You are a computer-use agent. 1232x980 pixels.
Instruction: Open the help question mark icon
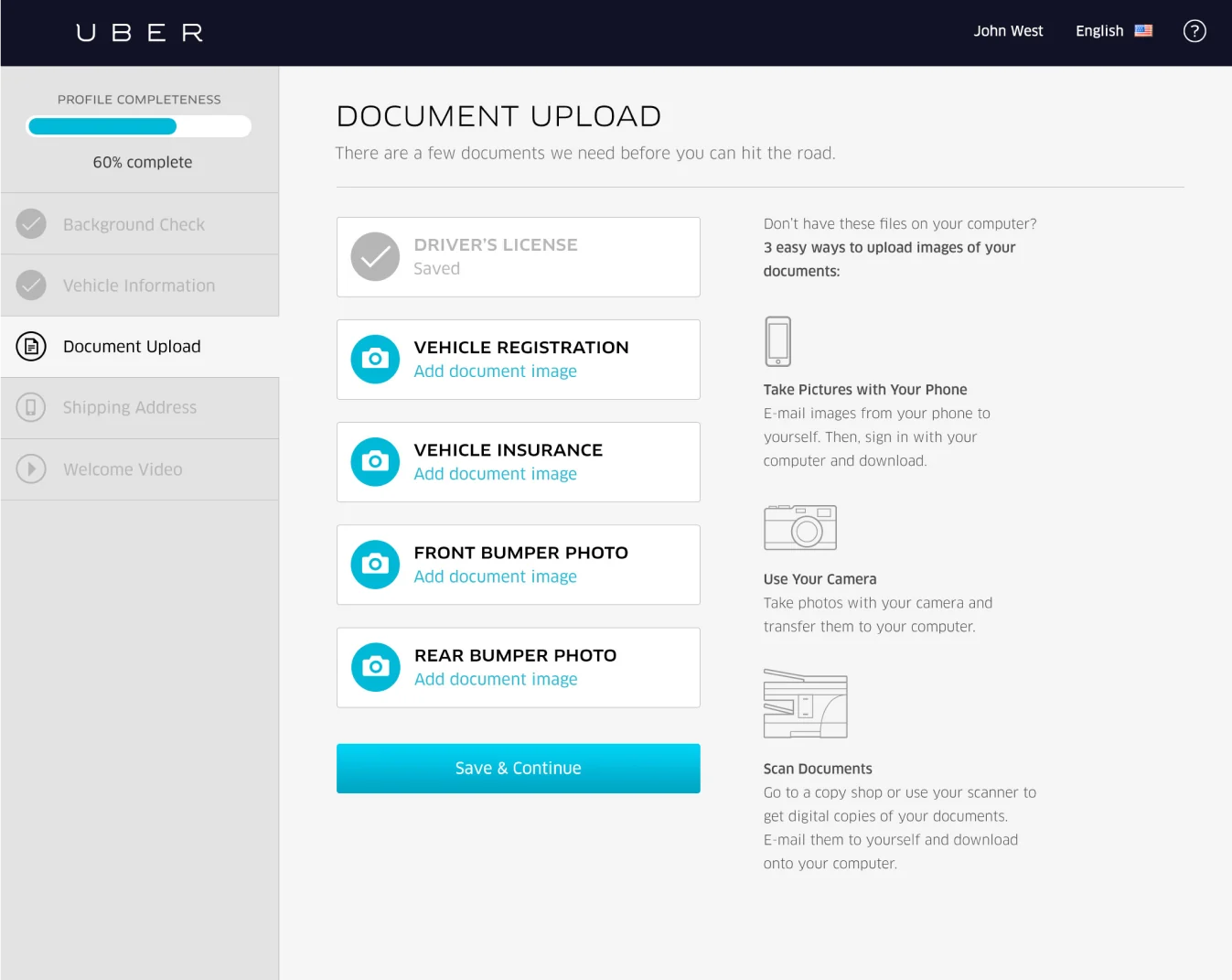point(1195,31)
